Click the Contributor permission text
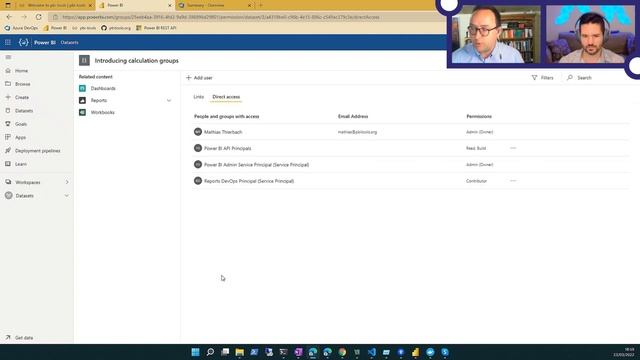The image size is (640, 360). (476, 181)
